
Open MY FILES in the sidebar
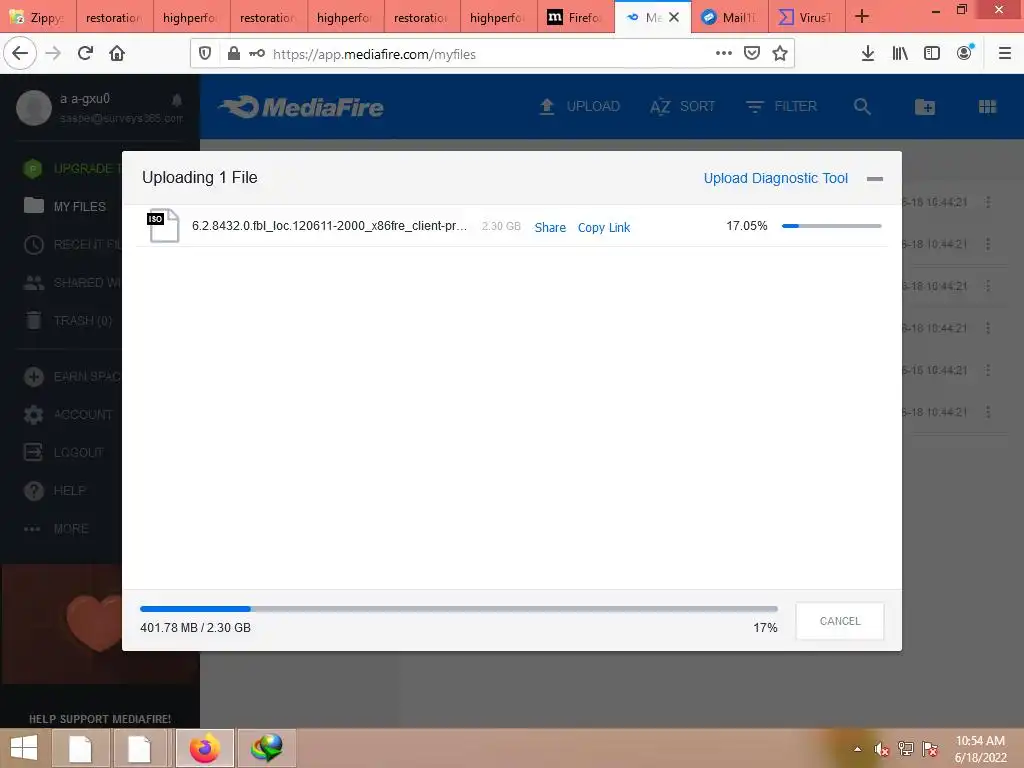65,206
